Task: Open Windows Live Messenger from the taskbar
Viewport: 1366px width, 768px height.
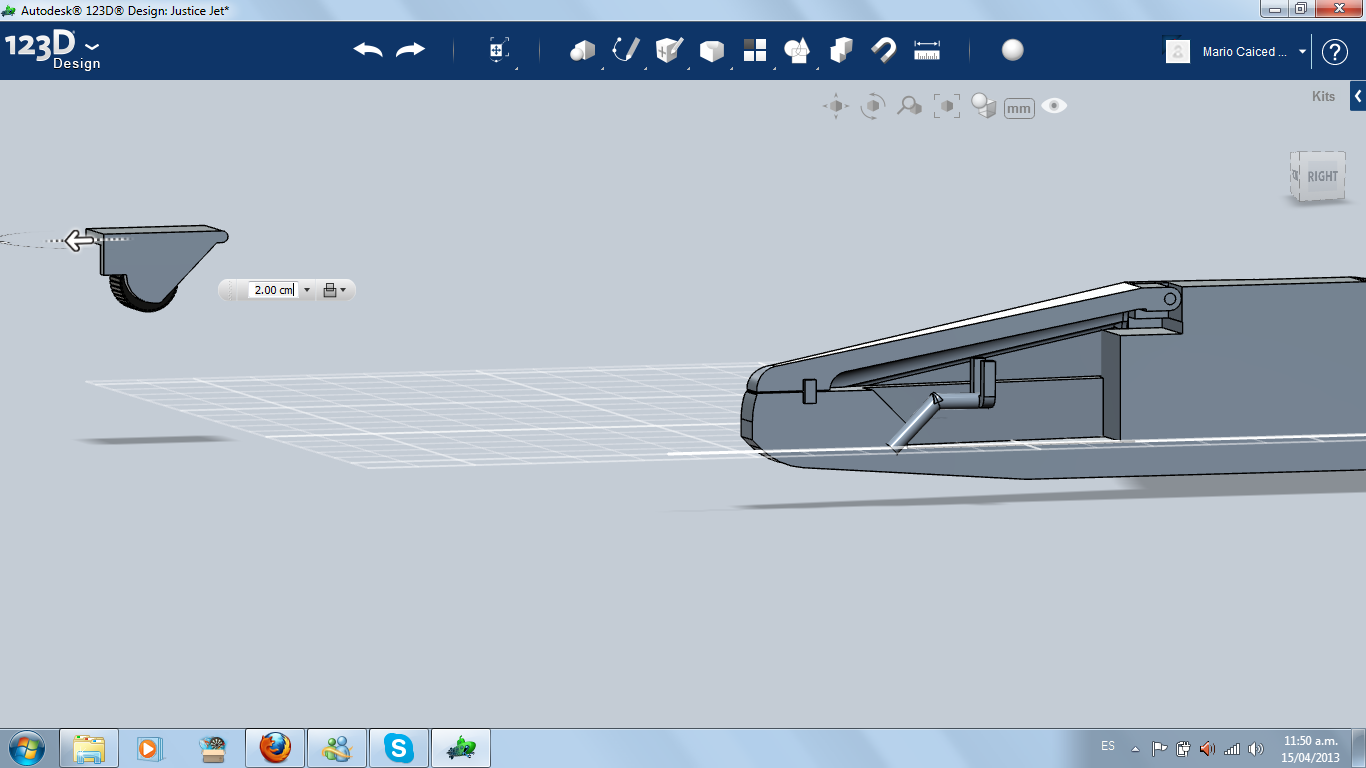Action: tap(337, 748)
